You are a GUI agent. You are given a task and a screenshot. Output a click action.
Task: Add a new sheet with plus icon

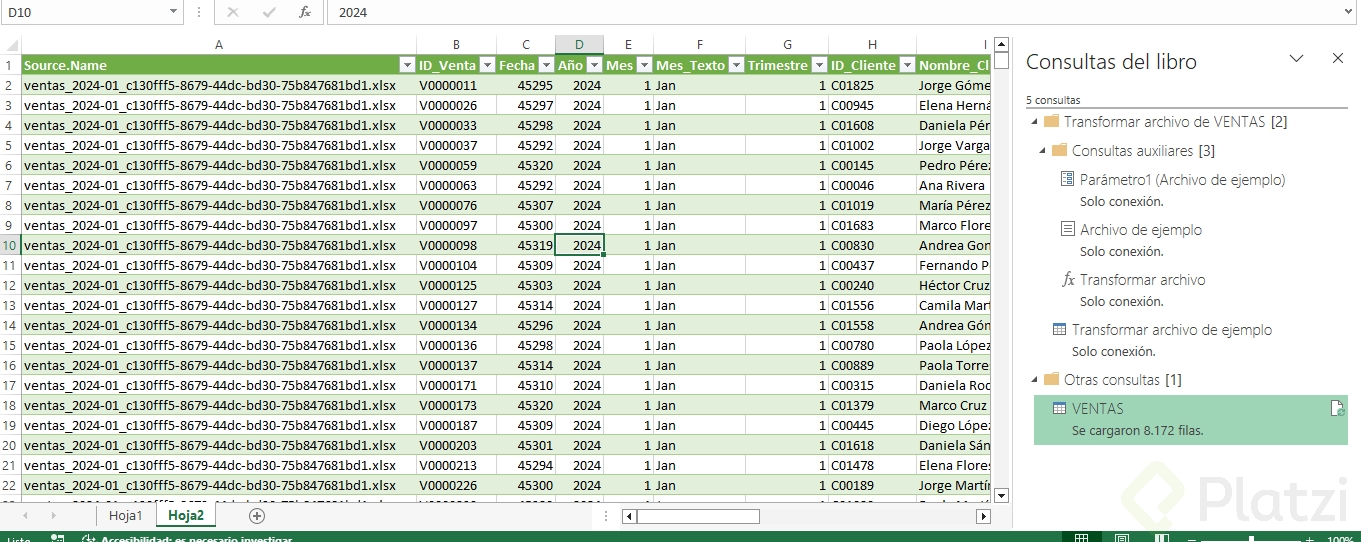pyautogui.click(x=257, y=516)
